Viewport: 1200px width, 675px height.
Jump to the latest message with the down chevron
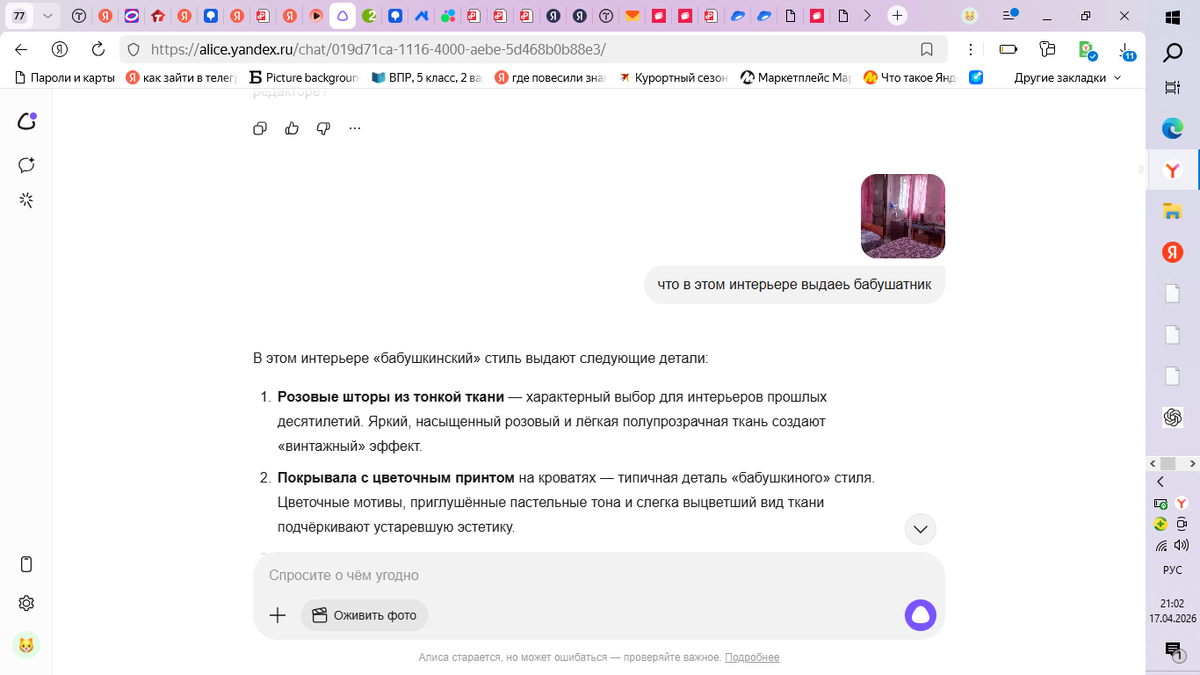point(920,529)
